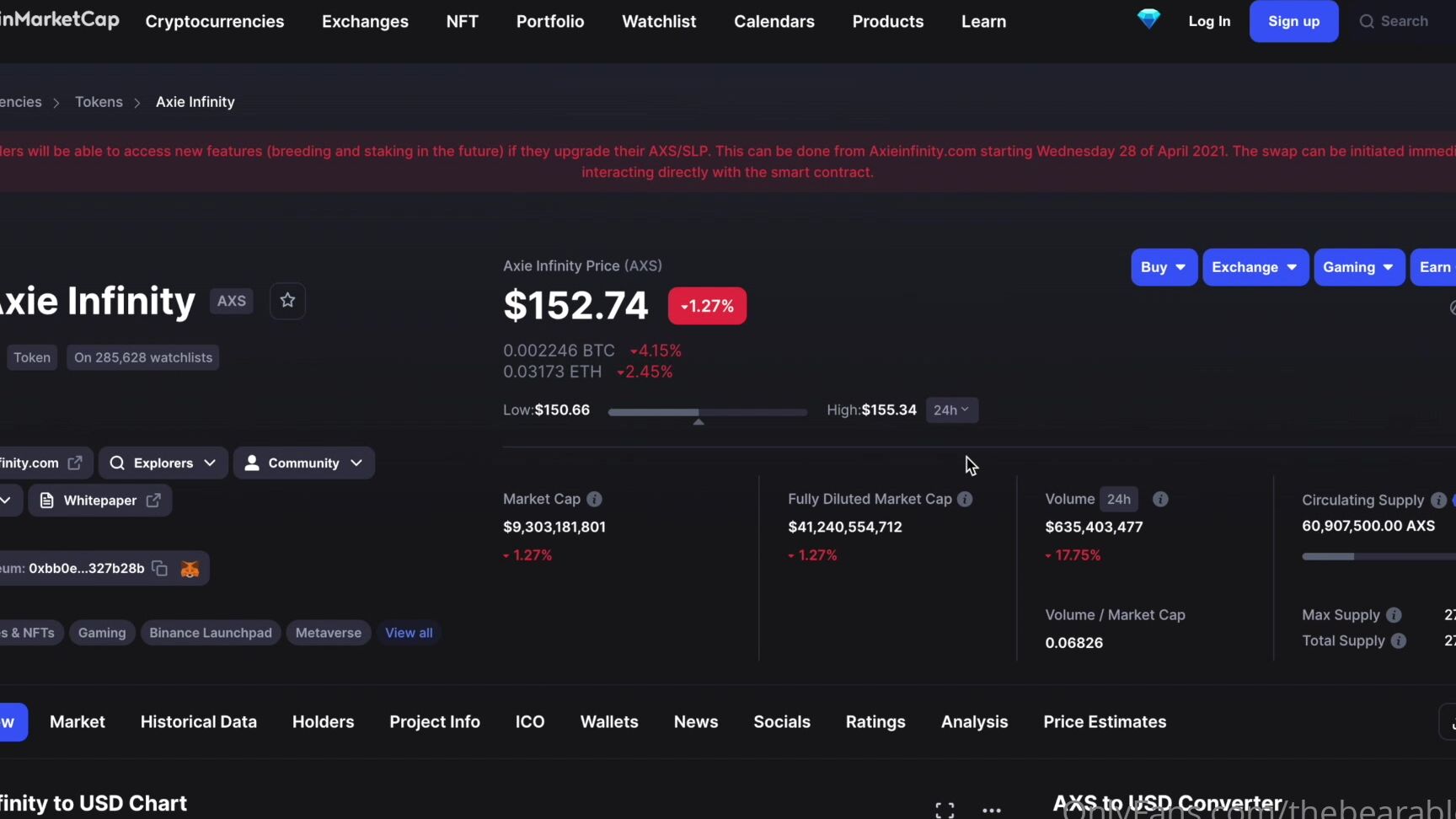Image resolution: width=1456 pixels, height=819 pixels.
Task: Copy the Ethereum contract address icon
Action: [158, 568]
